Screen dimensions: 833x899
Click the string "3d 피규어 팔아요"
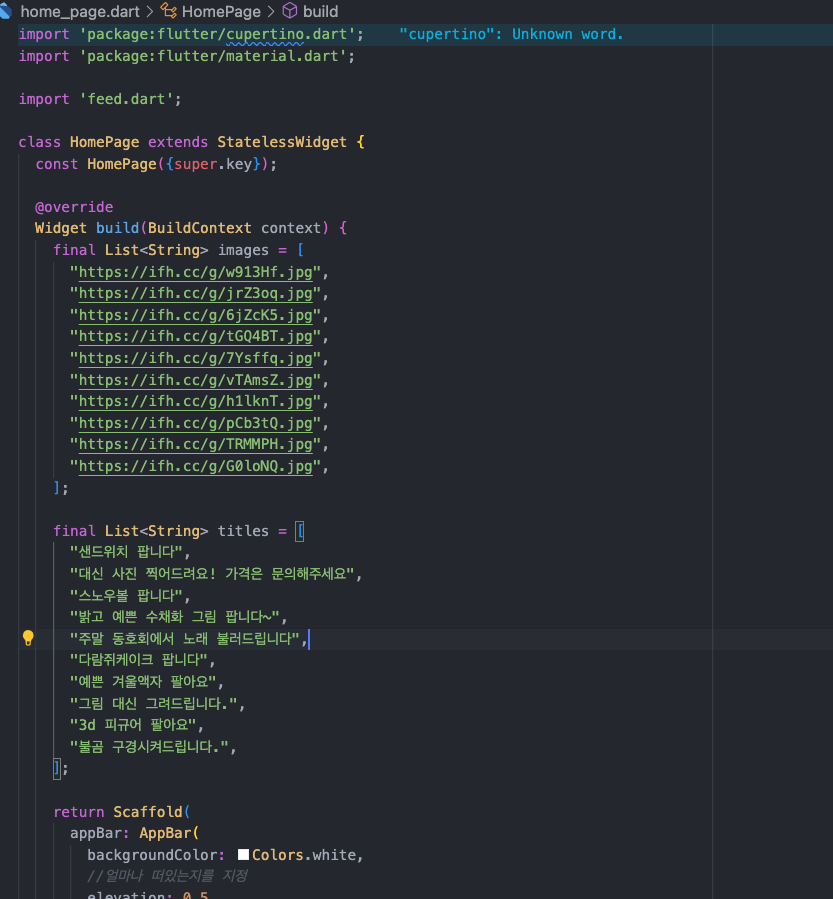(x=133, y=725)
